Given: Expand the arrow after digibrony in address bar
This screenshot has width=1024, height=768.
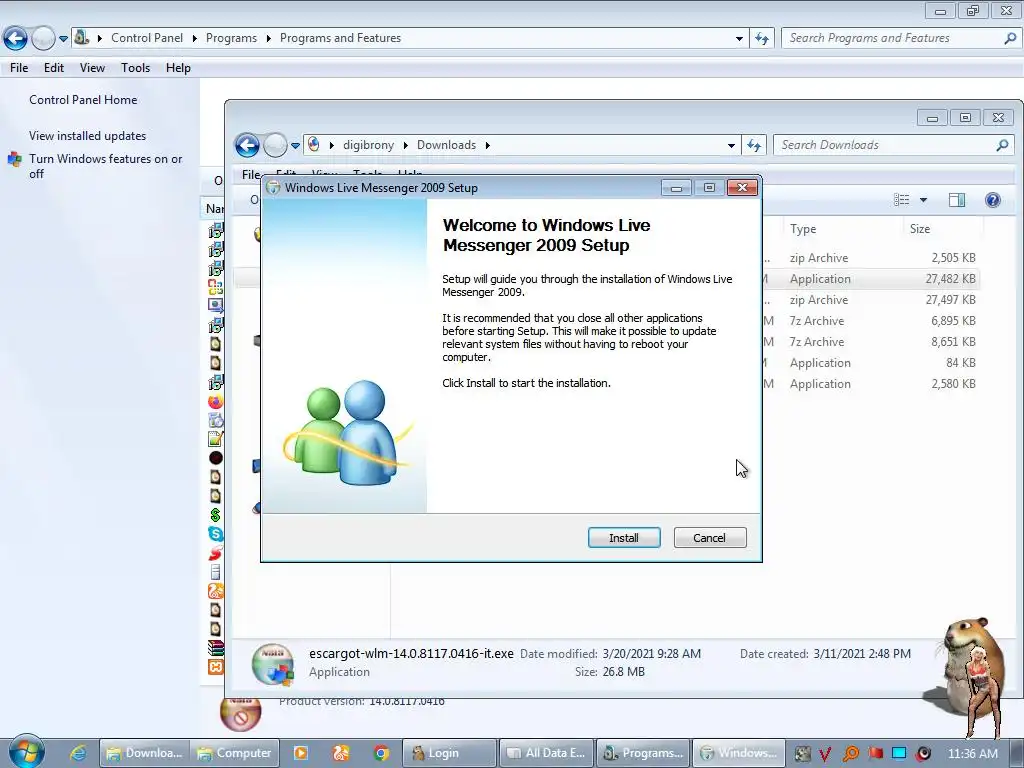Looking at the screenshot, I should 406,145.
